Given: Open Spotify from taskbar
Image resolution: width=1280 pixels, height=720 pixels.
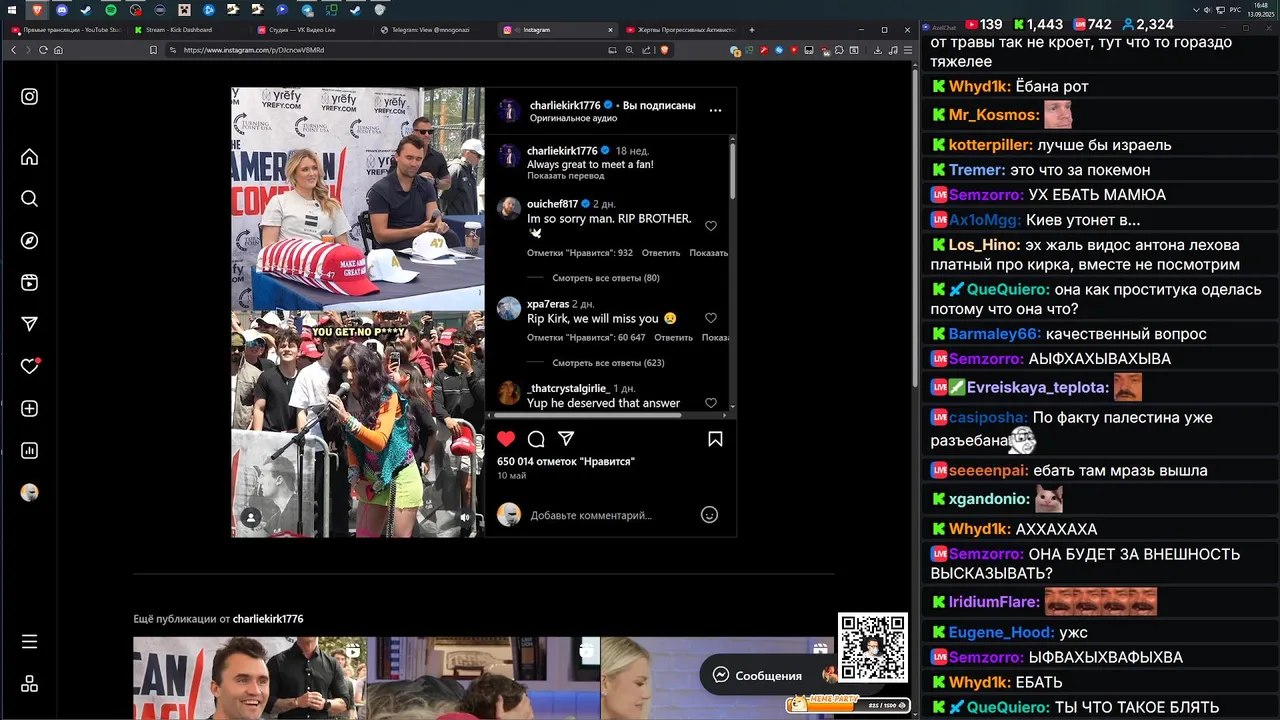Looking at the screenshot, I should (x=111, y=10).
